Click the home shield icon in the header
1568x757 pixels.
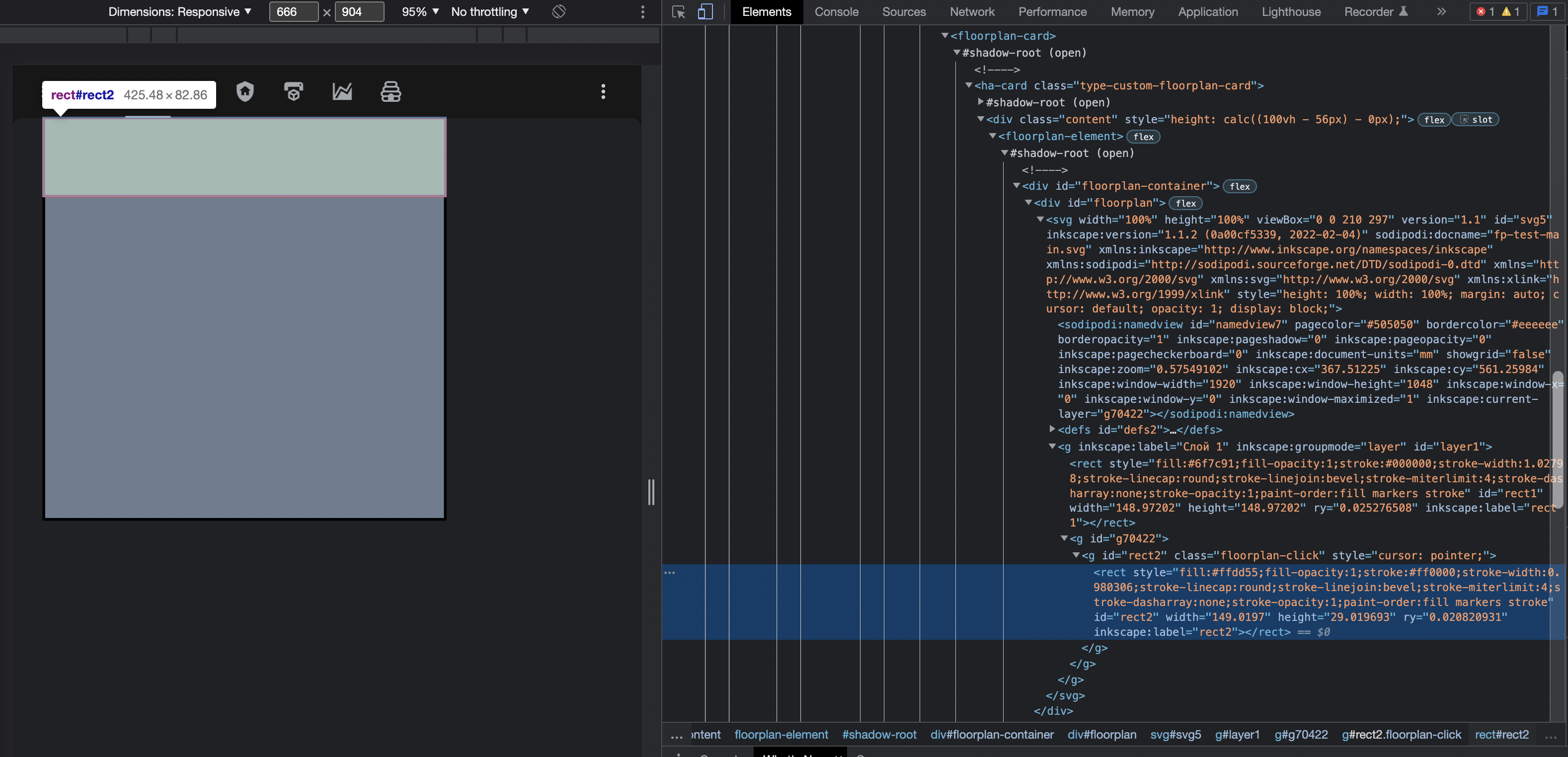[245, 92]
